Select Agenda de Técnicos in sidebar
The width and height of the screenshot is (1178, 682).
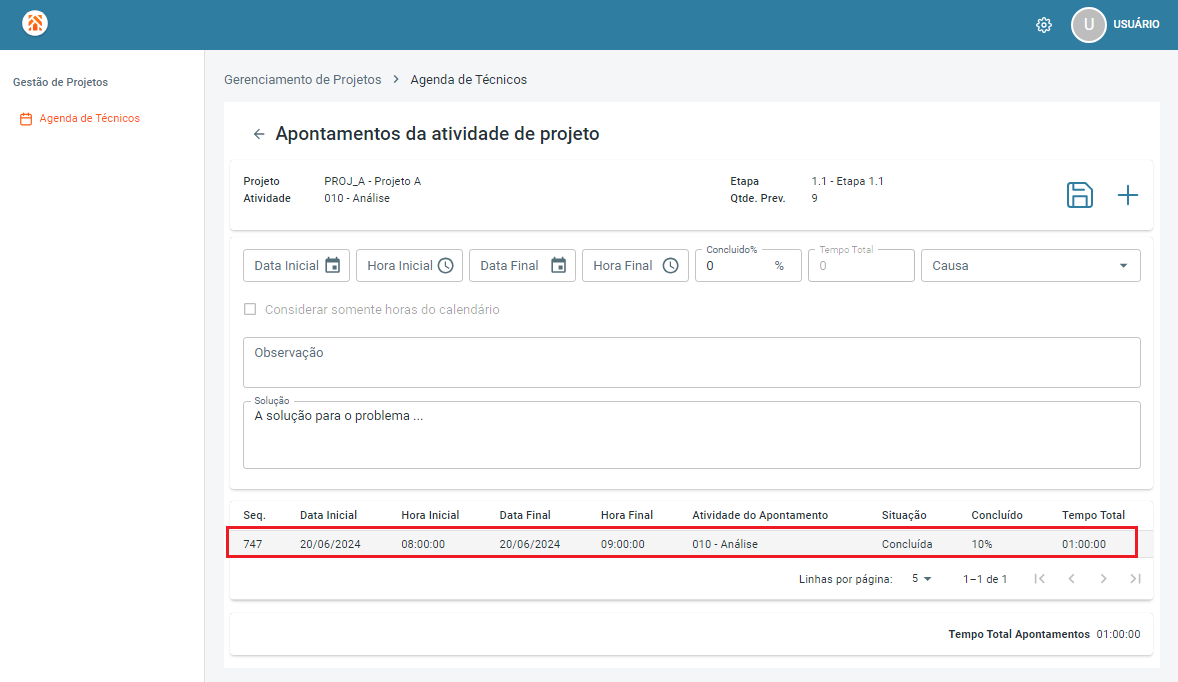pos(89,119)
